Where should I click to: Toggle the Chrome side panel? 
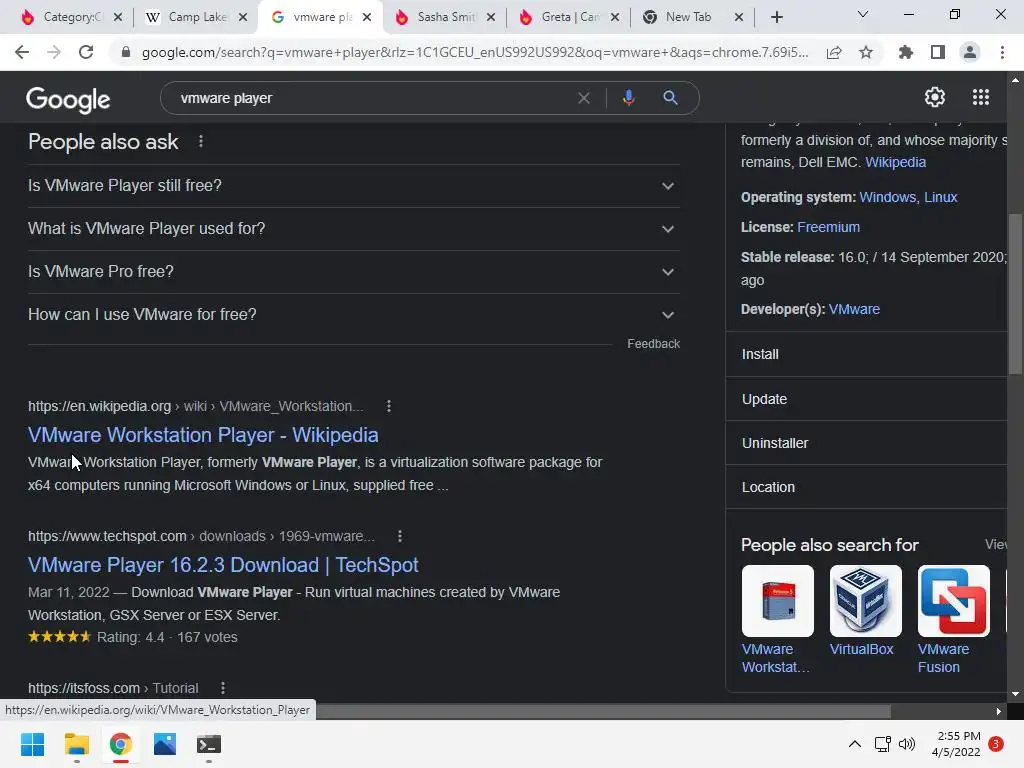pos(938,52)
